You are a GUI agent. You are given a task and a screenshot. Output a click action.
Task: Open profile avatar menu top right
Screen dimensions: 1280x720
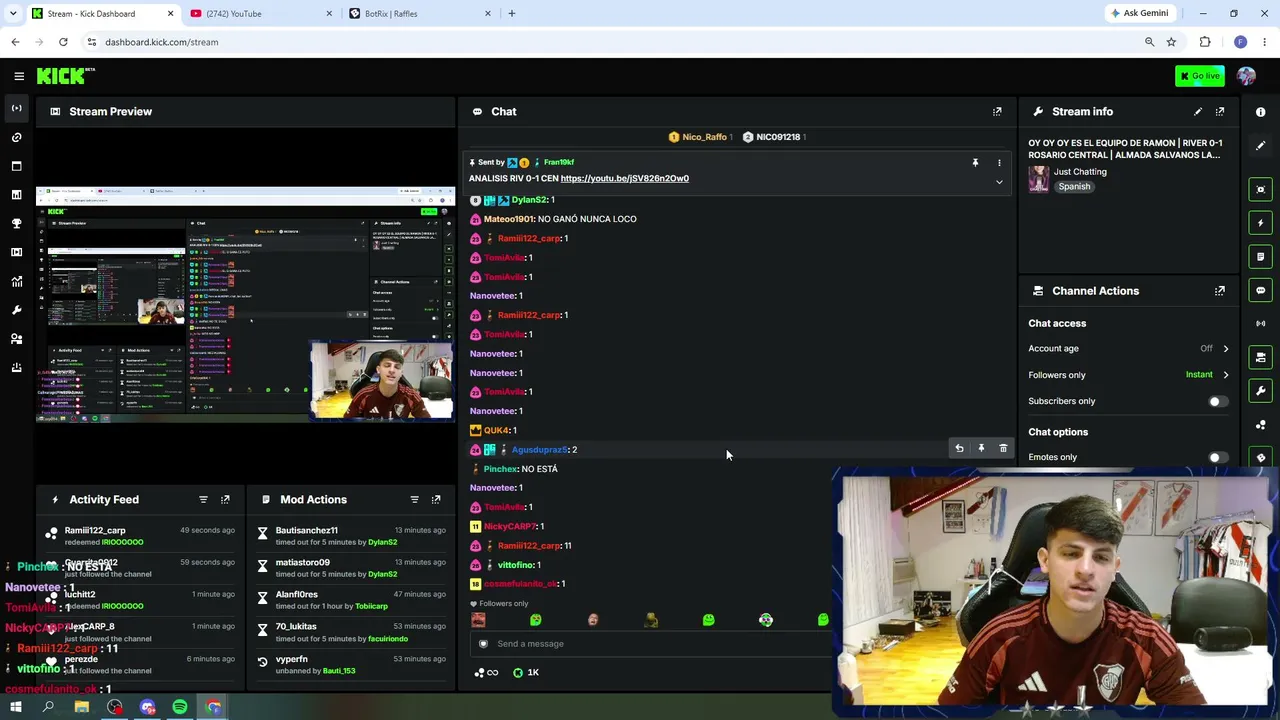1246,76
